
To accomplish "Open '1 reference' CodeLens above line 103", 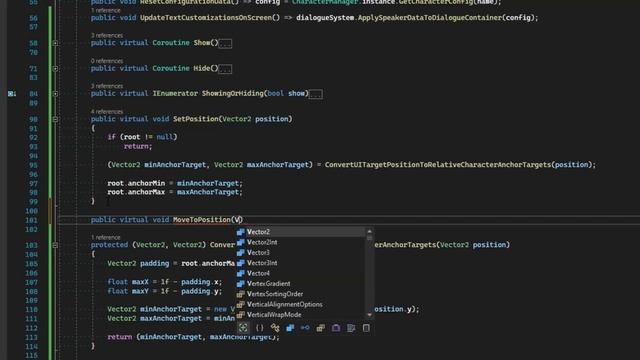I will click(x=106, y=237).
